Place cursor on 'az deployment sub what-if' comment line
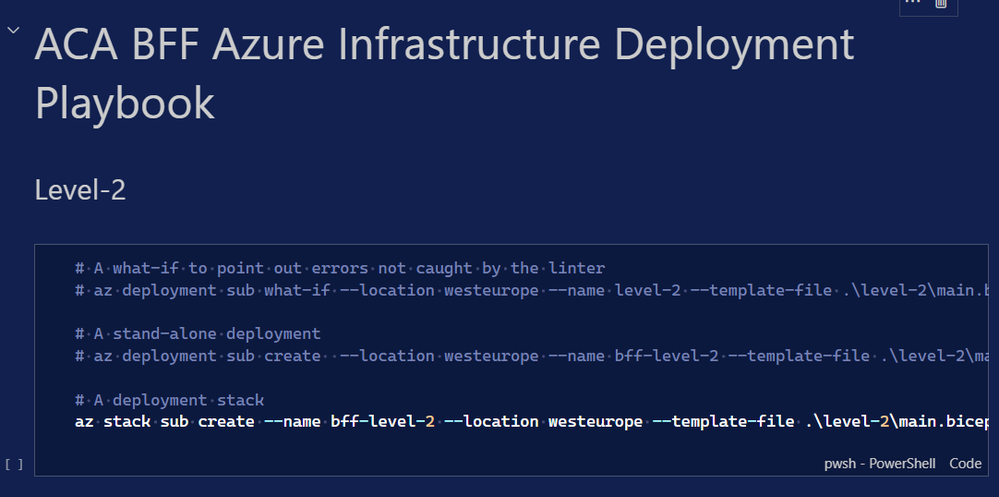This screenshot has height=497, width=999. point(531,291)
